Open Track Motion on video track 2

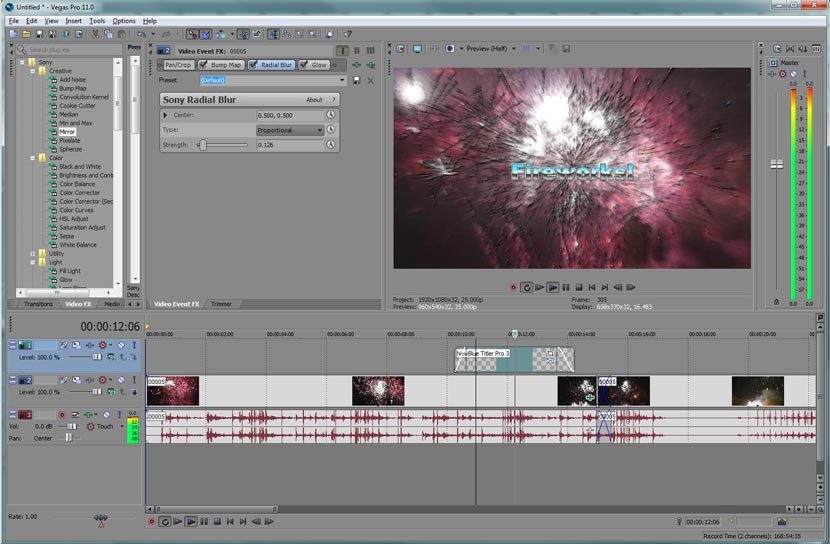[77, 380]
